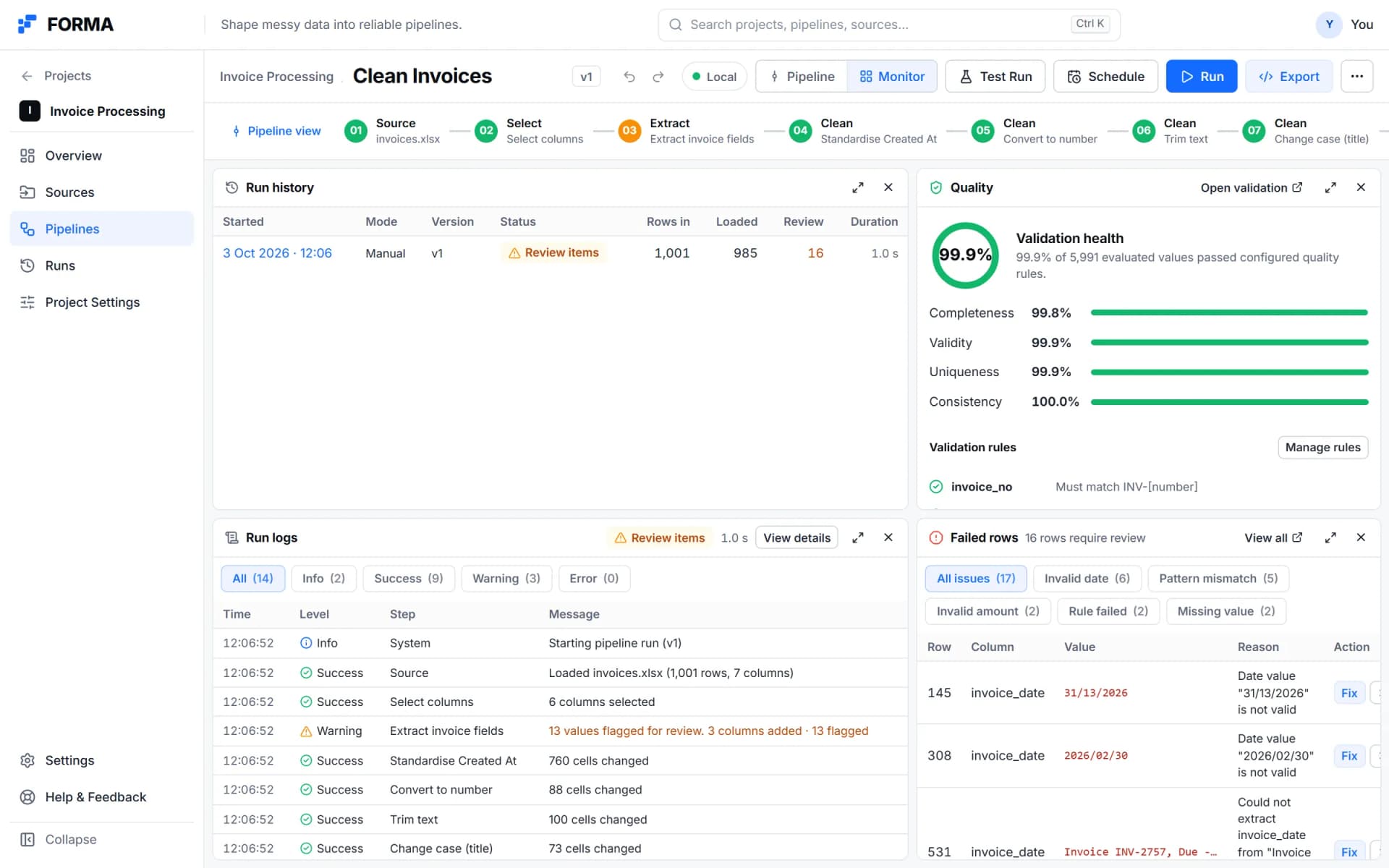Image resolution: width=1389 pixels, height=868 pixels.
Task: Filter failed rows by Pattern mismatch (5)
Action: 1218,579
